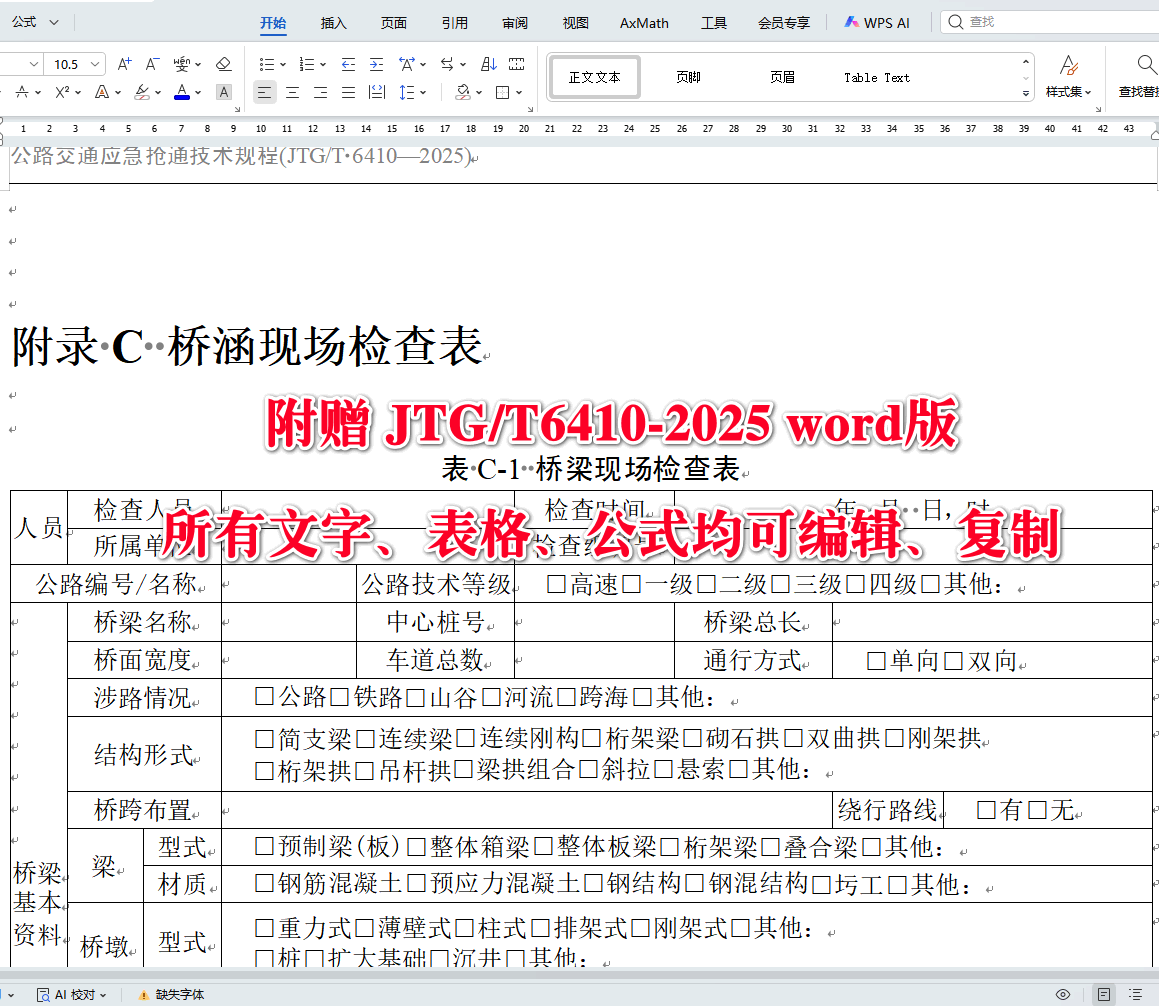Click the 样式集 button
1159x1006 pixels.
(x=1069, y=77)
